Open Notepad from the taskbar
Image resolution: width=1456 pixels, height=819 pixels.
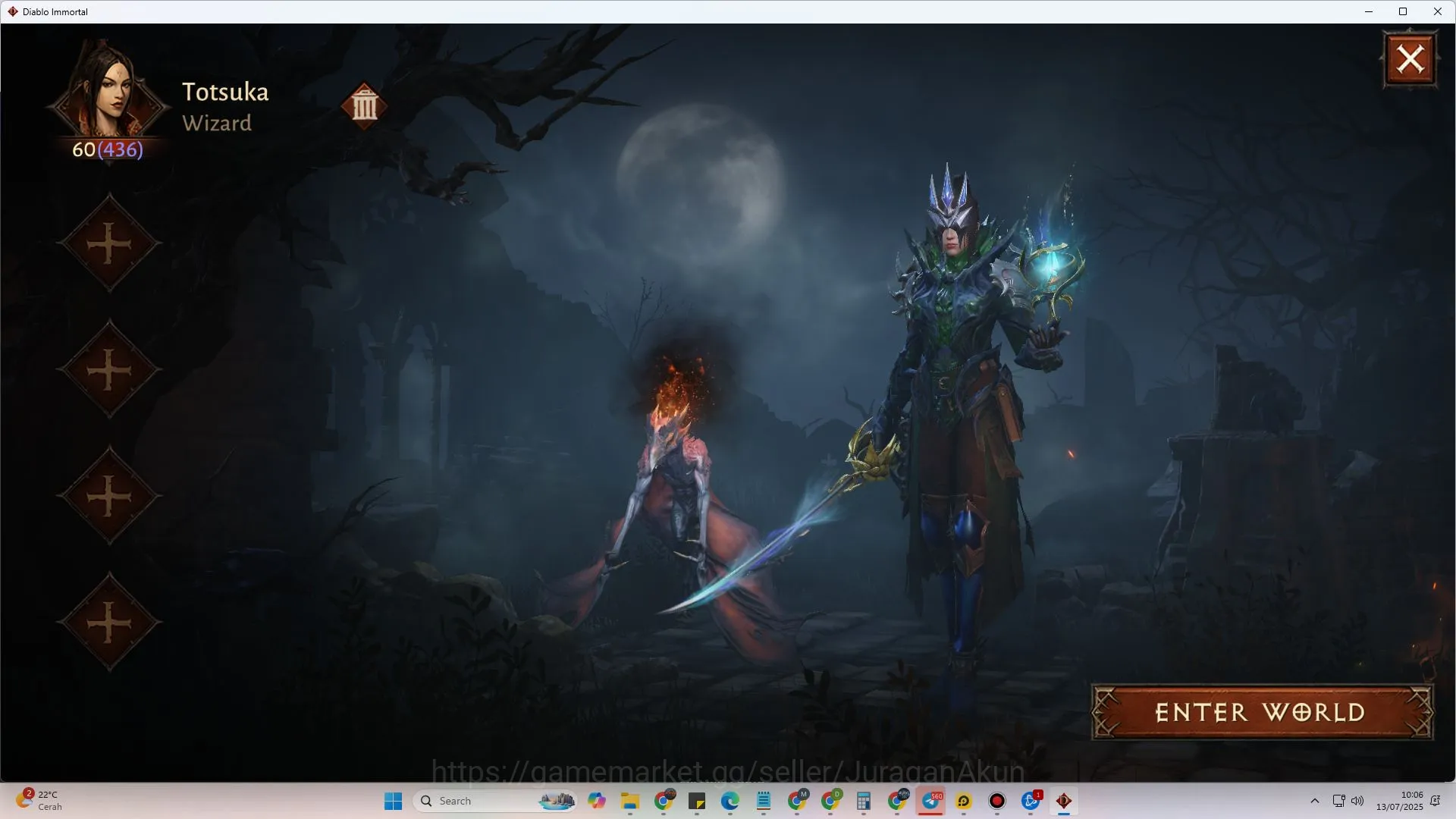pyautogui.click(x=764, y=801)
